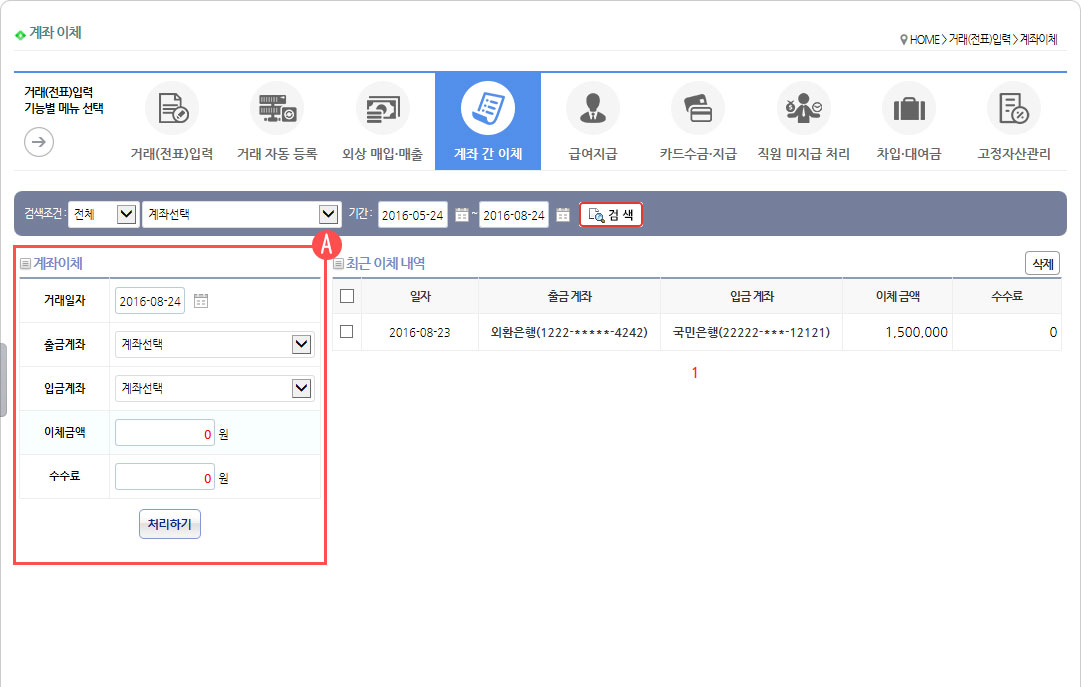
Task: Click 계좌이체 in the breadcrumb
Action: coord(1038,39)
